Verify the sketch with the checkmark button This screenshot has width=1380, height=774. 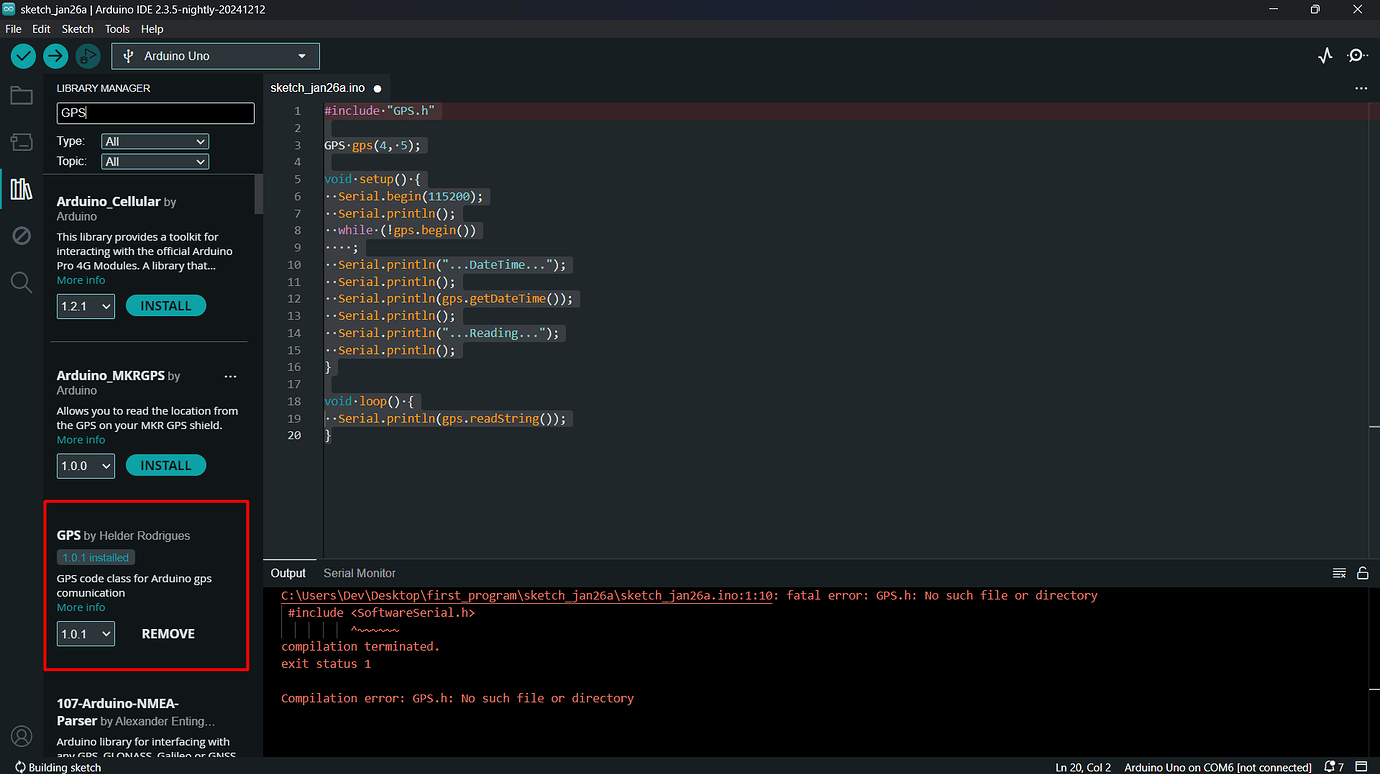[x=22, y=56]
